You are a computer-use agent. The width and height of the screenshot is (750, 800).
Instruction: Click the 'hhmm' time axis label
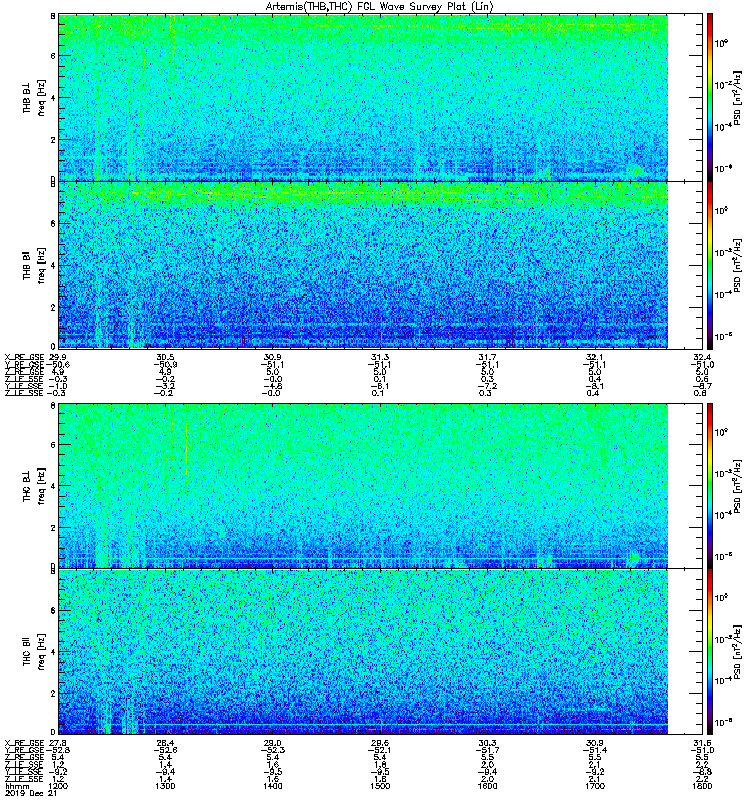click(x=16, y=786)
